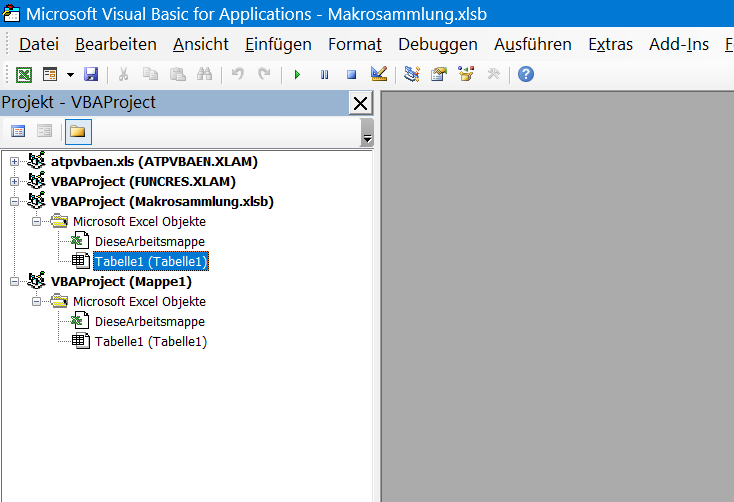Click the Cut scissors icon
Screen dimensions: 734x502
[124, 74]
